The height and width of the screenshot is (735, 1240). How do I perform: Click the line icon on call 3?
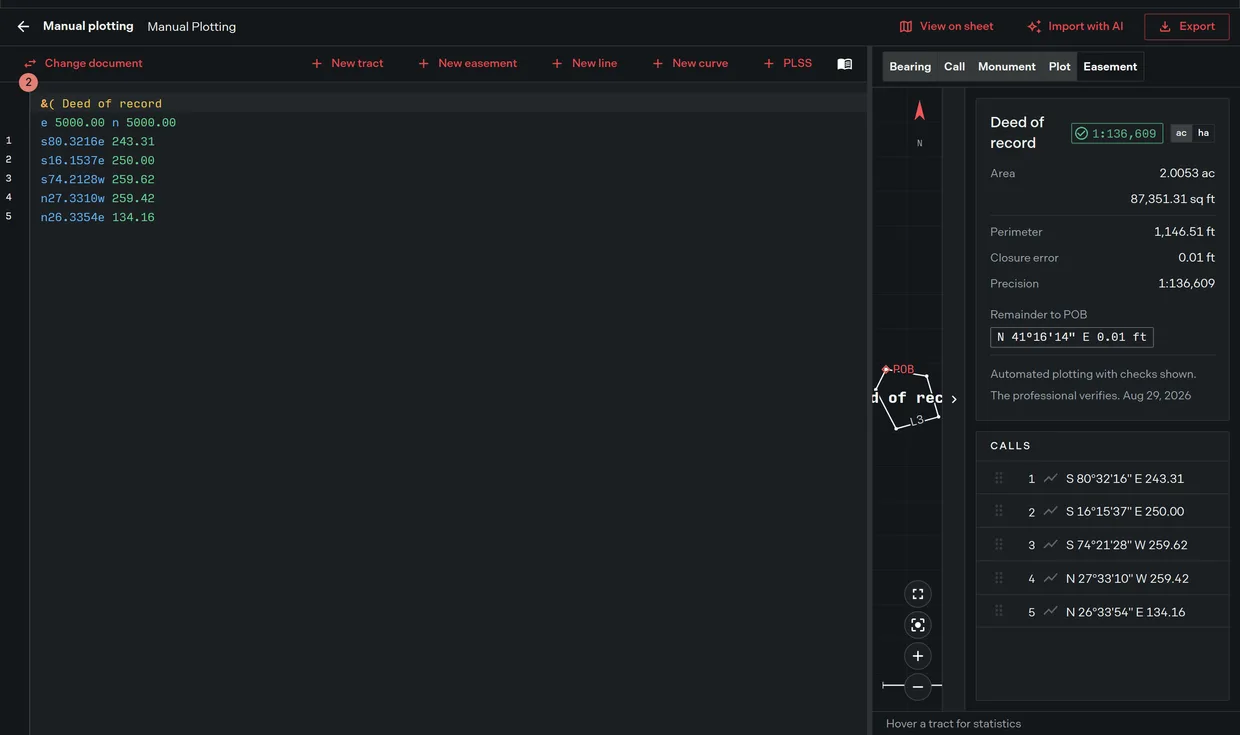pyautogui.click(x=1050, y=545)
